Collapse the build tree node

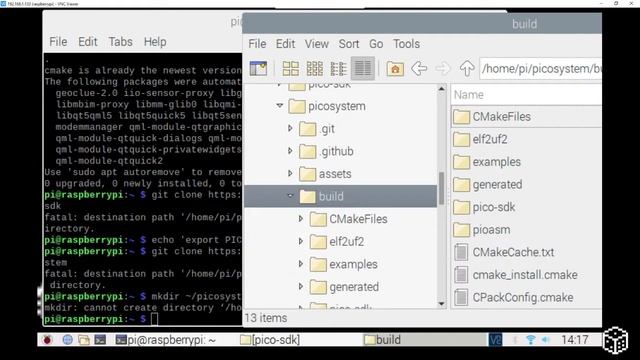coord(290,196)
